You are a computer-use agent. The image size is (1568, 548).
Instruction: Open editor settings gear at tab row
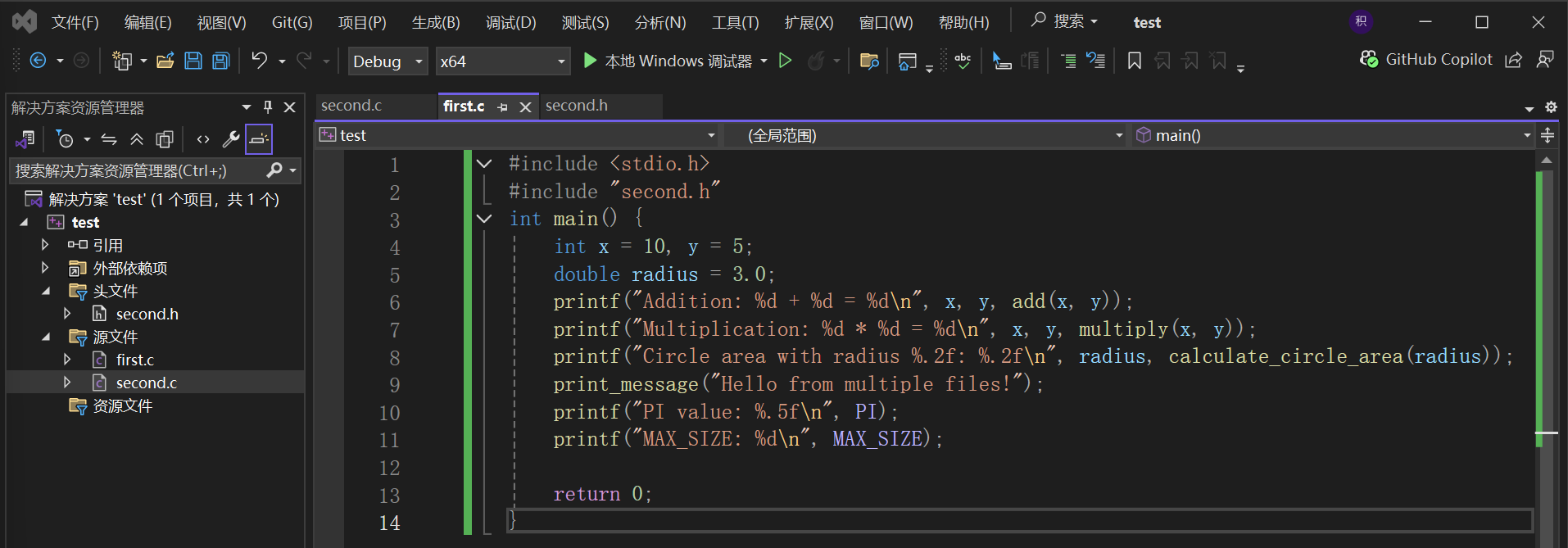coord(1551,107)
